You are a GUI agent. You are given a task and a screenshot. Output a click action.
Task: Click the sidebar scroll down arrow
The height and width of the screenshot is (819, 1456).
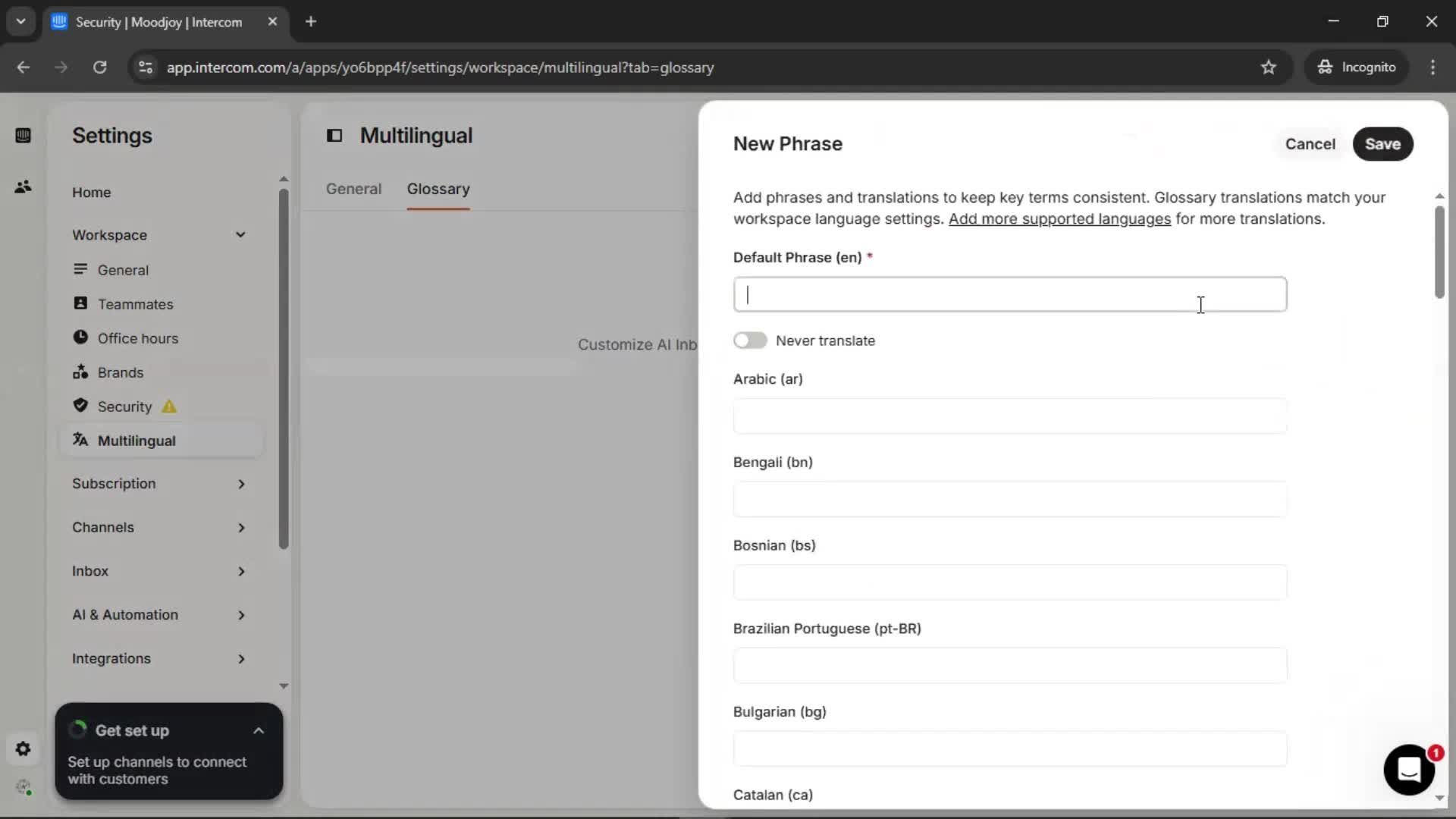[284, 686]
